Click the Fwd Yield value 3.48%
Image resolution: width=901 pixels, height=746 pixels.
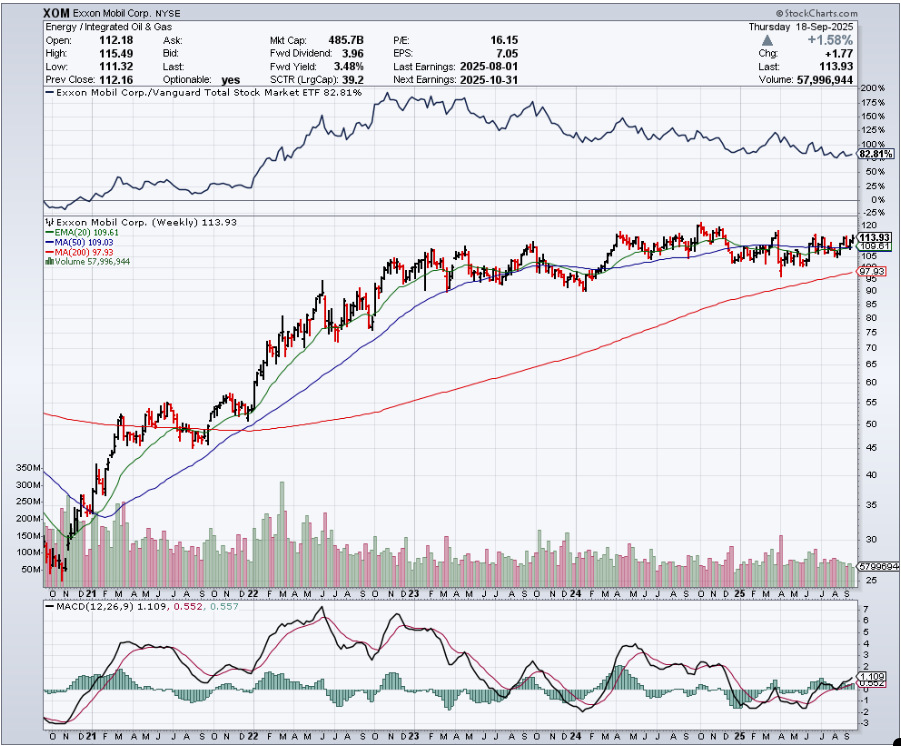[x=349, y=67]
